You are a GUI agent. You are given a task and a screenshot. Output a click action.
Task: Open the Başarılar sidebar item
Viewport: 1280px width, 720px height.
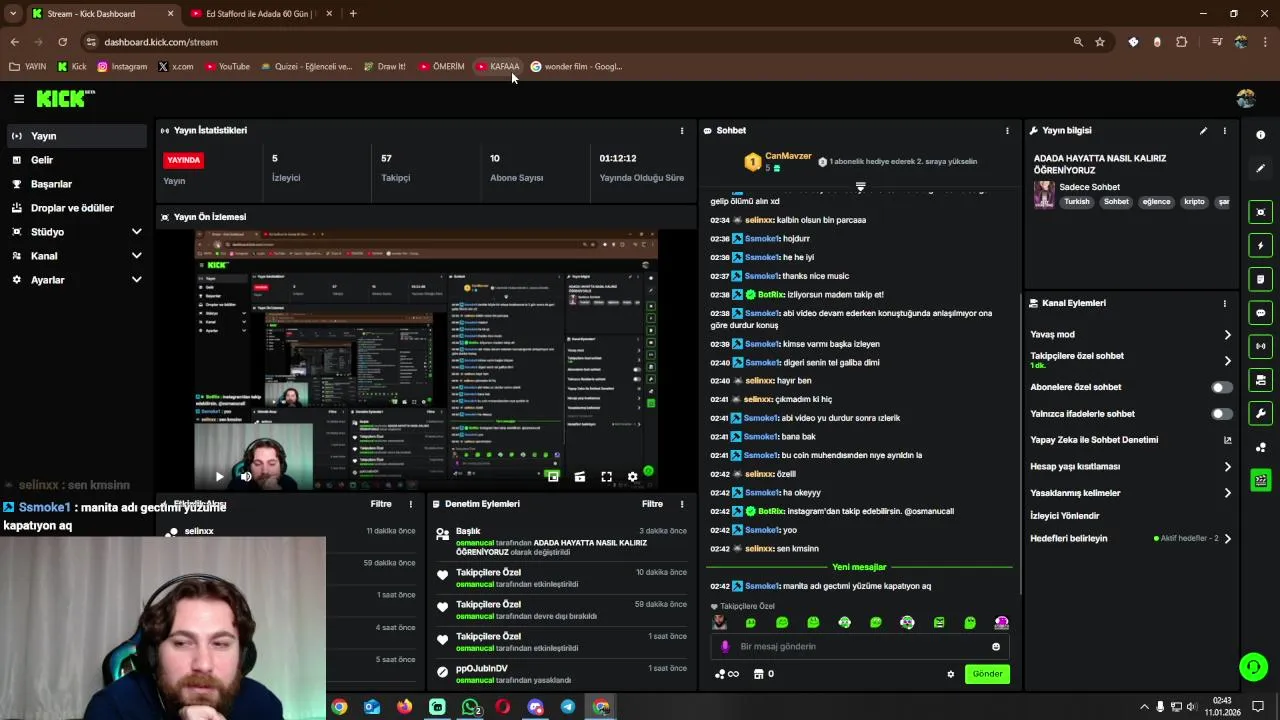(75, 184)
